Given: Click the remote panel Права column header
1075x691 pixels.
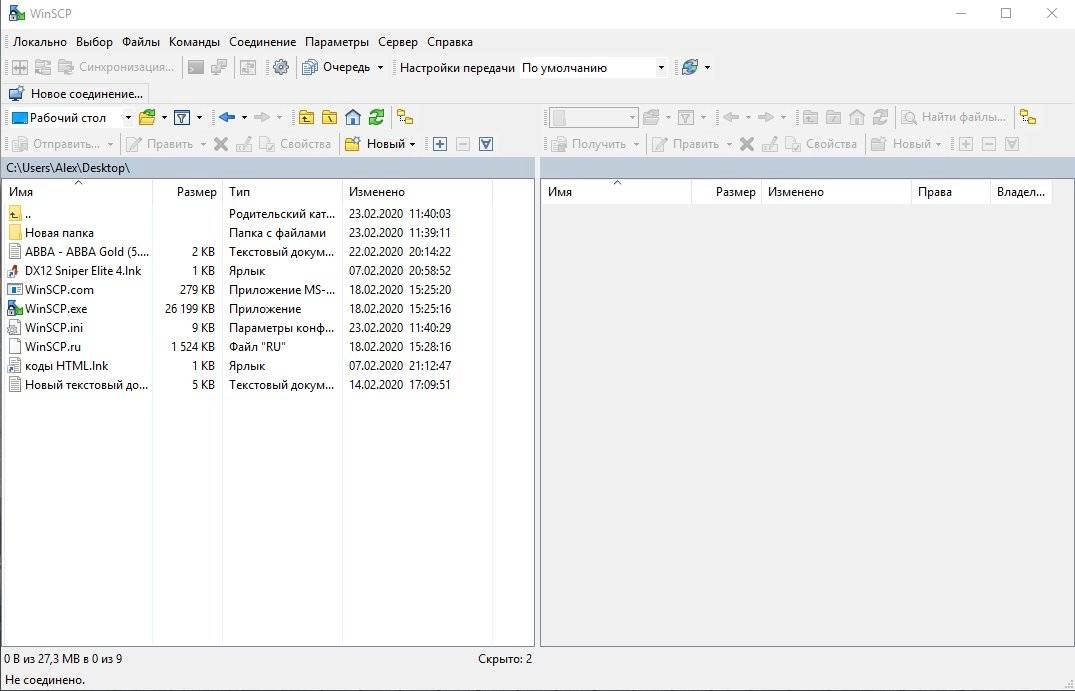Looking at the screenshot, I should (x=950, y=192).
